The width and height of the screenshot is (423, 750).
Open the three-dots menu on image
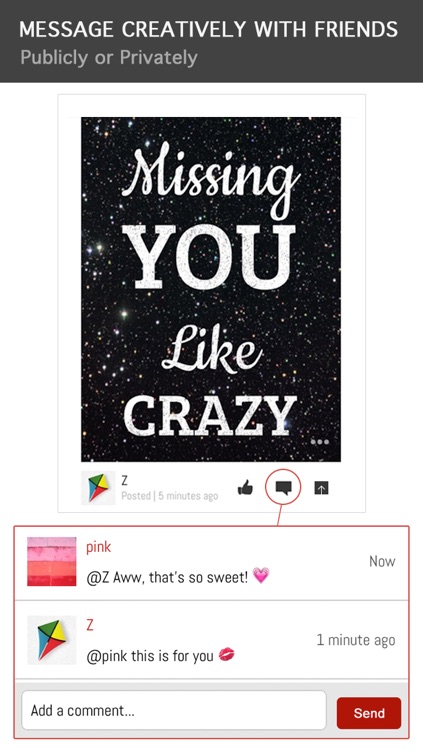click(320, 442)
